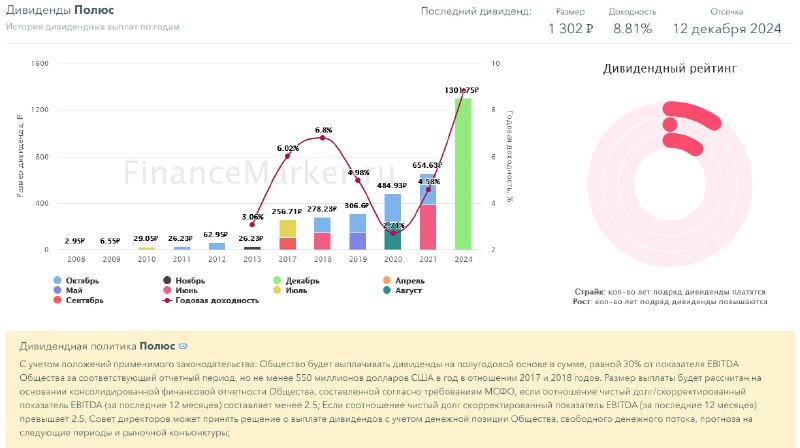Click the 2.95₽ label for 2008
Image resolution: width=800 pixels, height=448 pixels.
(75, 241)
